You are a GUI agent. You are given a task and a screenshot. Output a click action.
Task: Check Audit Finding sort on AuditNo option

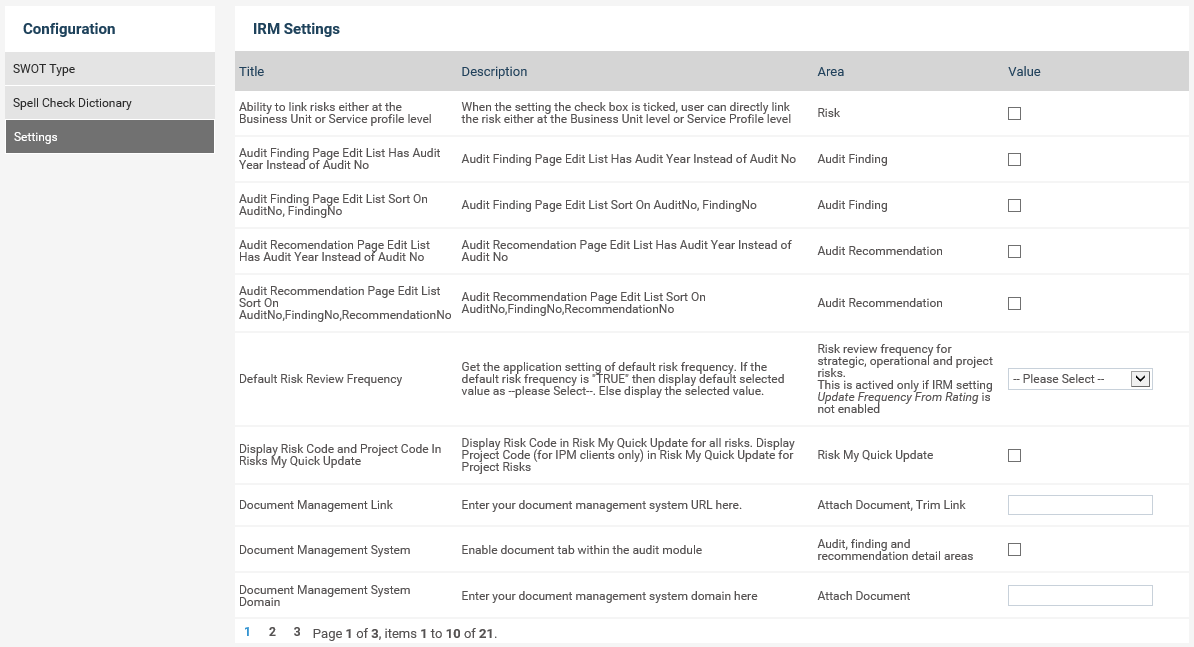tap(1014, 206)
